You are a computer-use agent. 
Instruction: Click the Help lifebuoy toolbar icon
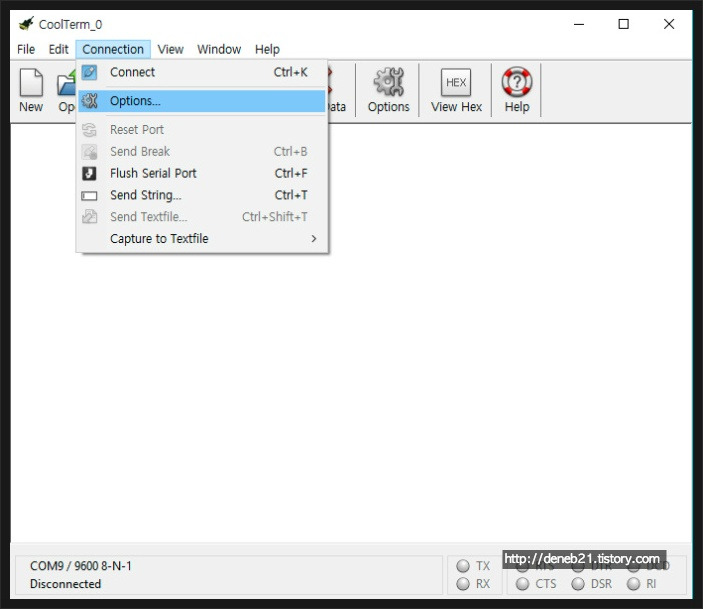click(517, 82)
